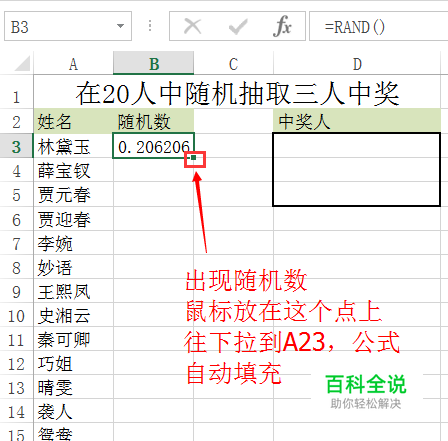The height and width of the screenshot is (441, 448).
Task: Click cell with name 晴雯
Action: click(x=73, y=387)
